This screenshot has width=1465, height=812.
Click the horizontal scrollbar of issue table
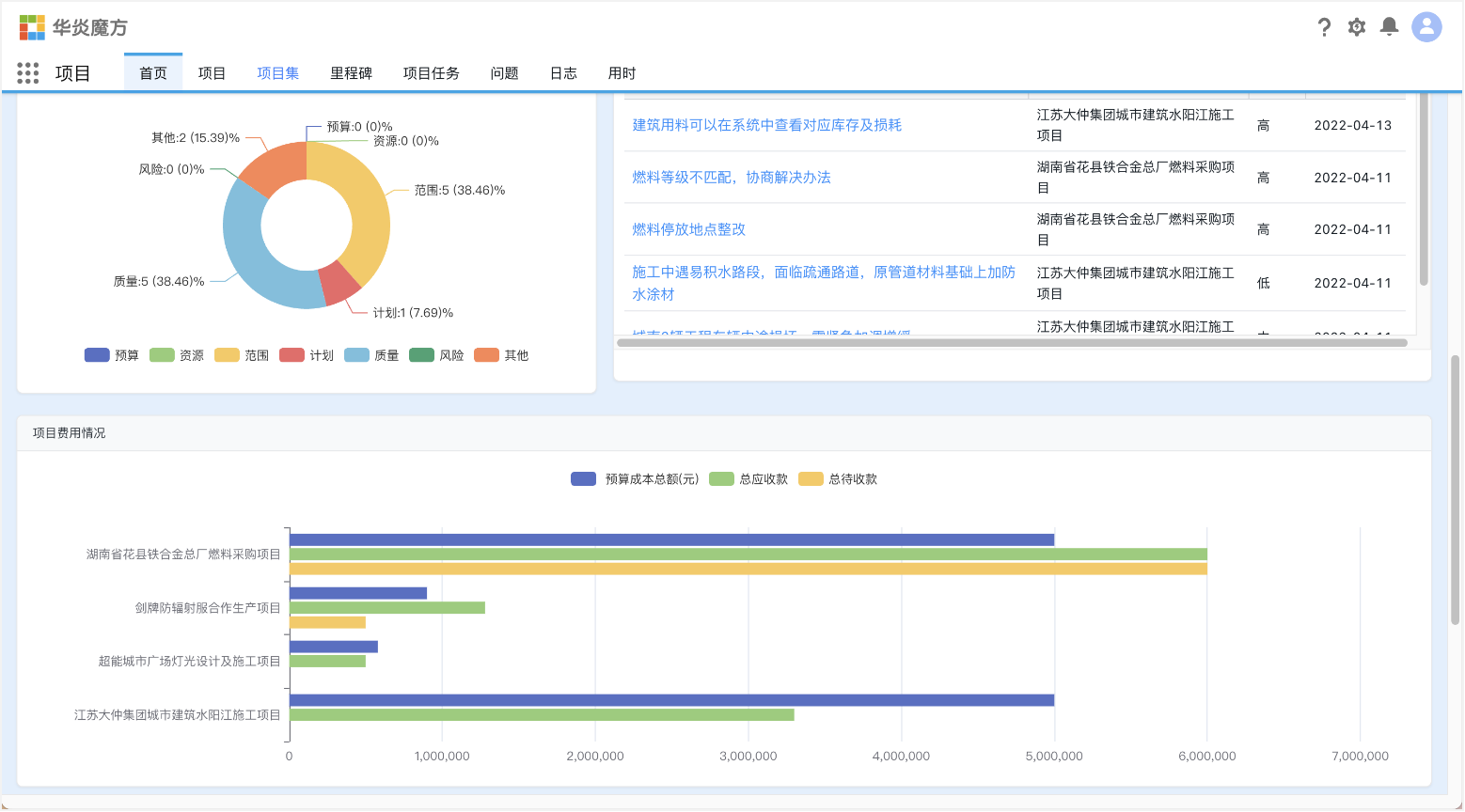tap(1011, 343)
